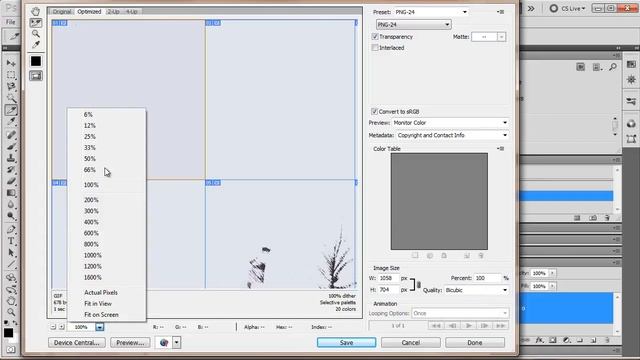Open the Color Table panel menu

pos(501,149)
